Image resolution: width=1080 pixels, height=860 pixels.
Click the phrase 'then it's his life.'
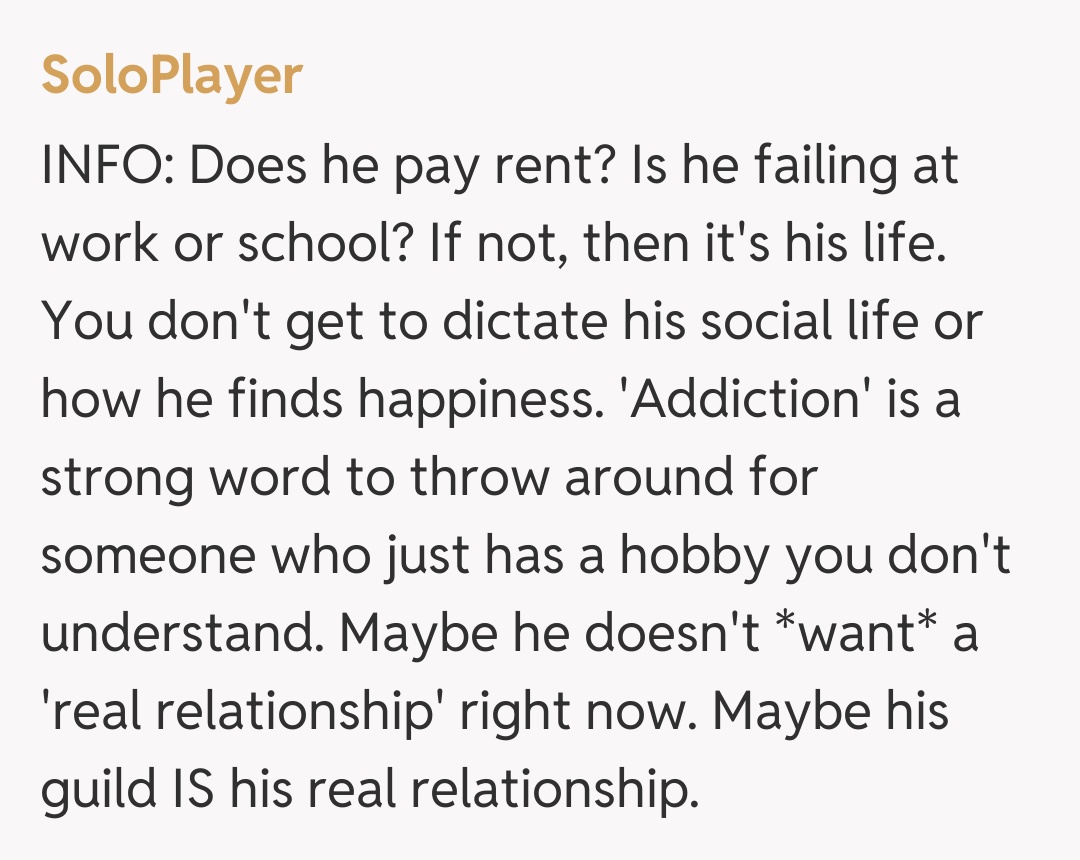point(764,245)
